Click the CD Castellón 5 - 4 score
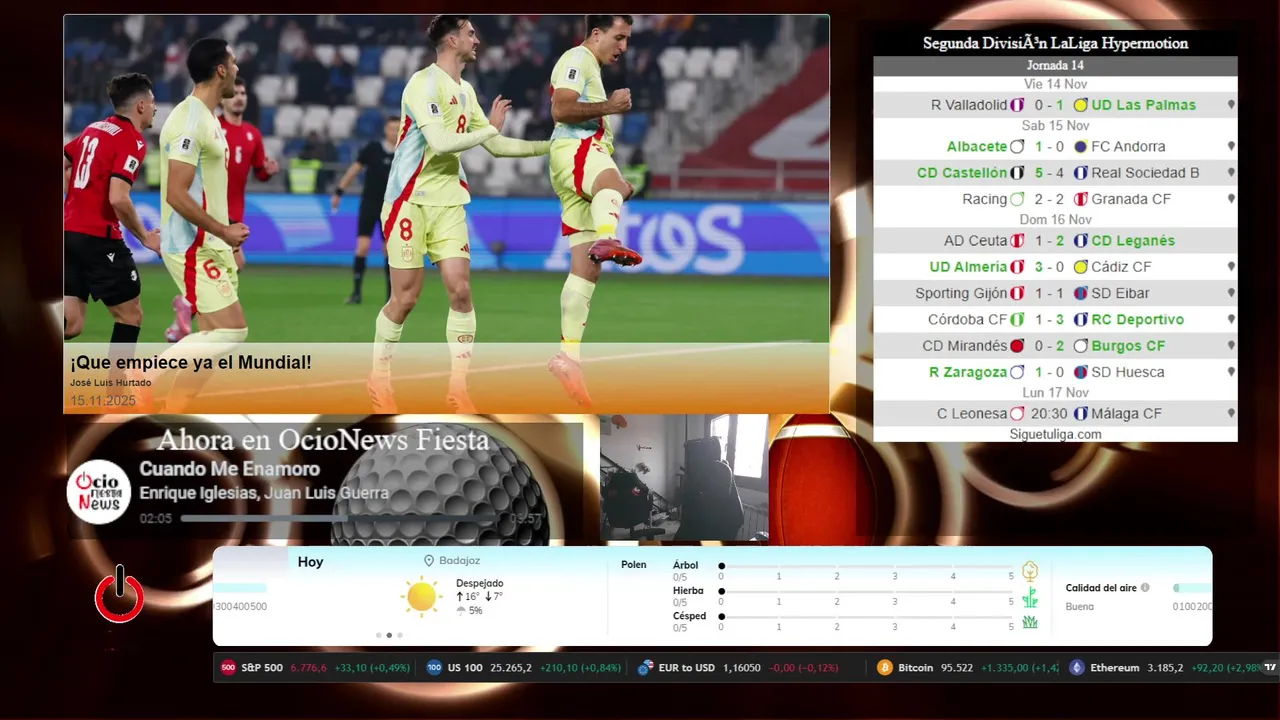This screenshot has width=1280, height=720. pyautogui.click(x=1049, y=173)
